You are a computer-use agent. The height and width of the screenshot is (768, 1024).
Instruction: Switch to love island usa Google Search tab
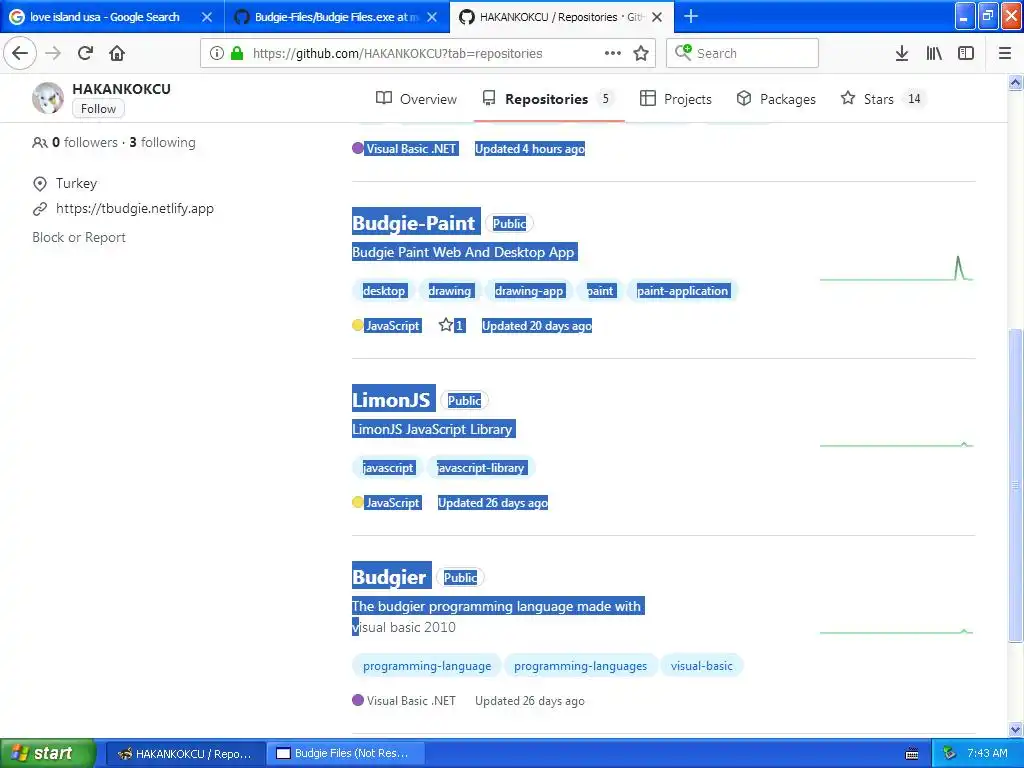104,17
